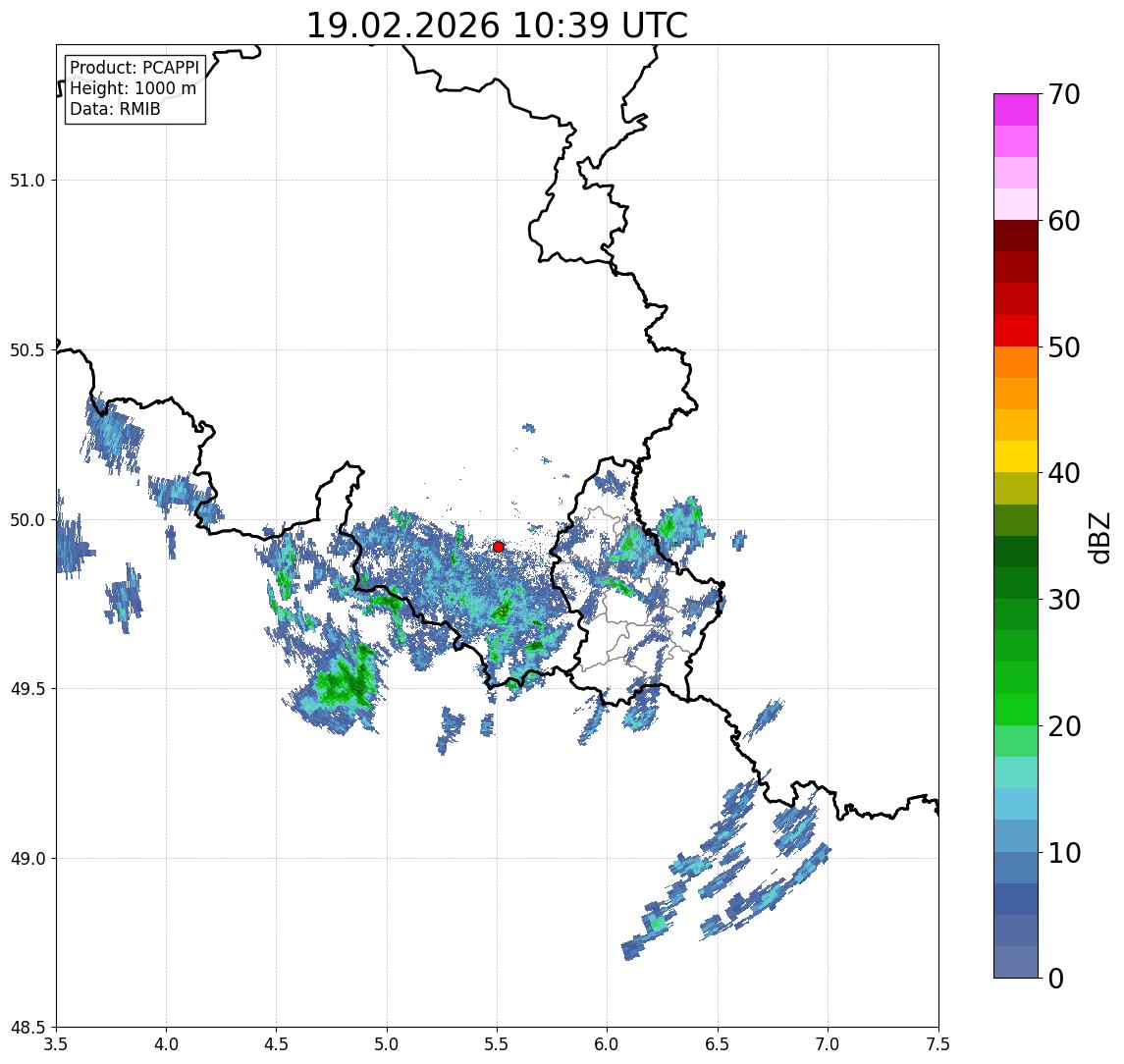Click 'Data: RMIB' legend text
Image resolution: width=1124 pixels, height=1064 pixels.
point(115,109)
